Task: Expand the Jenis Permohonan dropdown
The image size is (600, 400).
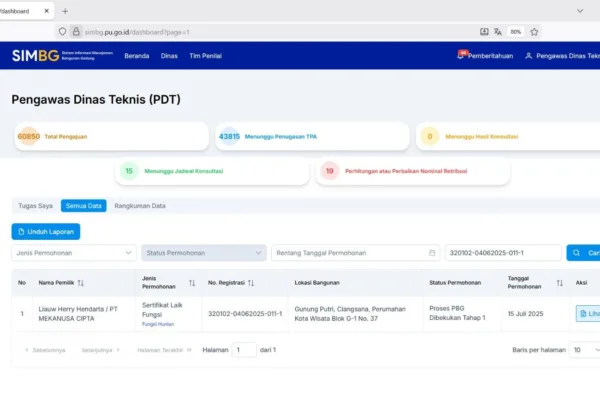Action: (x=74, y=253)
